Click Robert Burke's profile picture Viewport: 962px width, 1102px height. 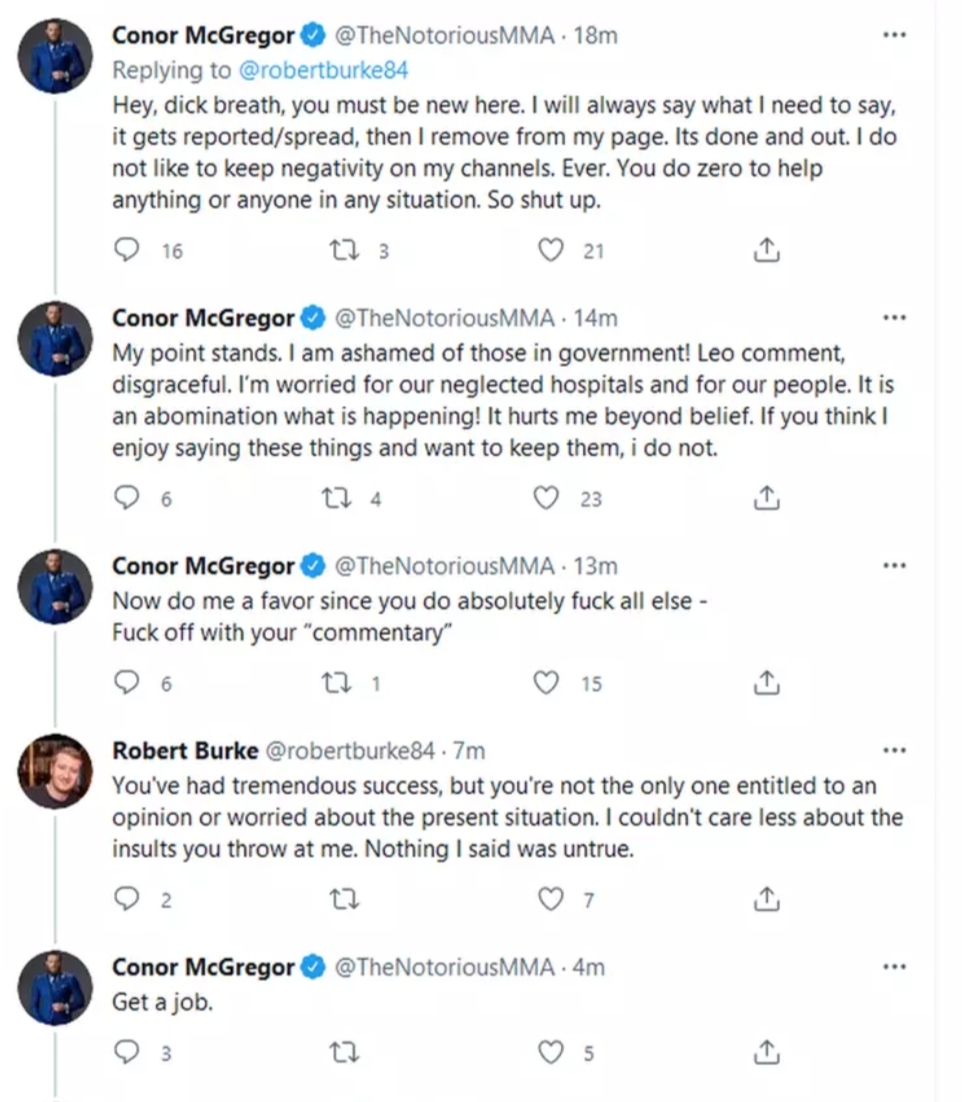[x=56, y=772]
